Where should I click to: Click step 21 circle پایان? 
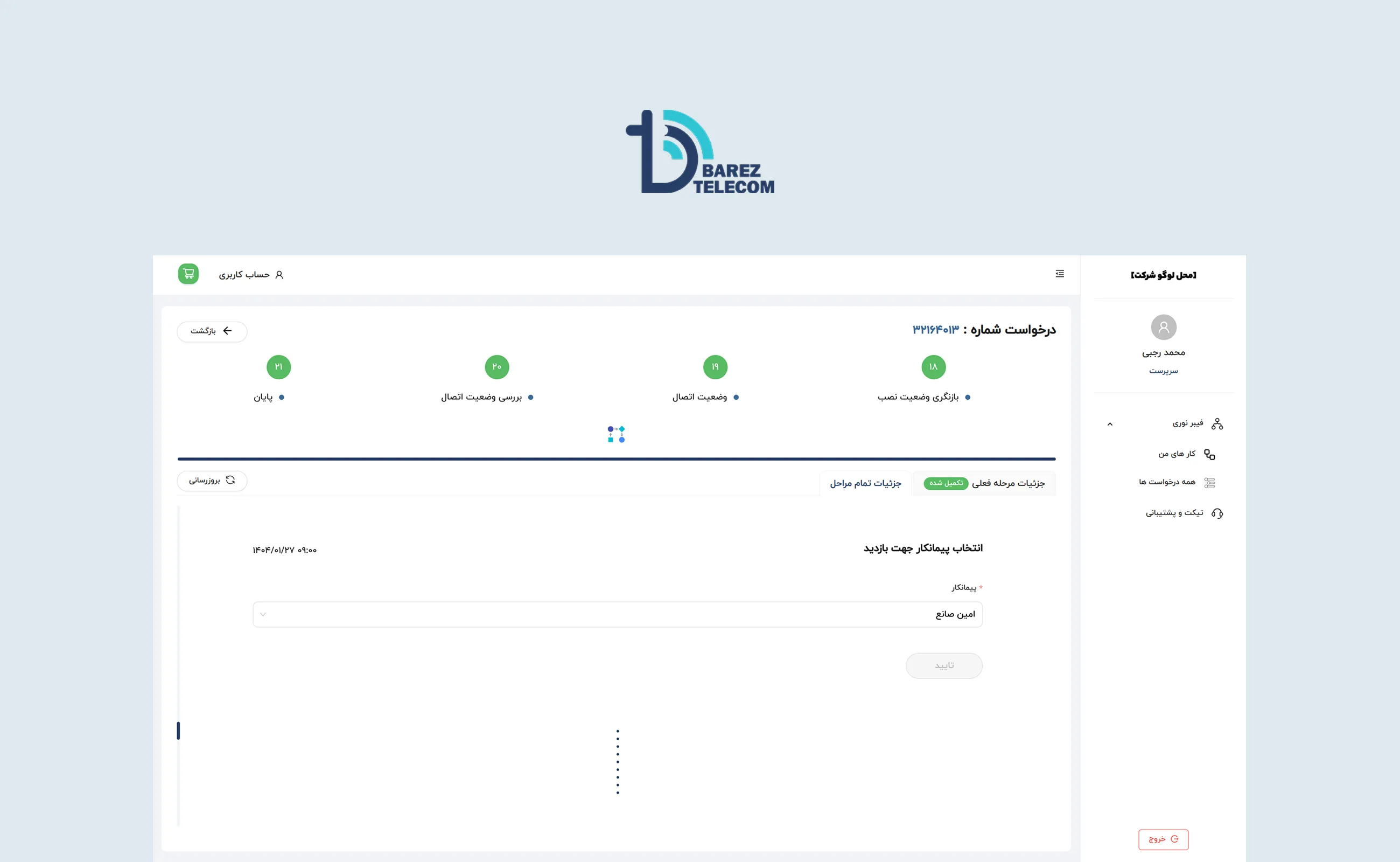point(278,366)
